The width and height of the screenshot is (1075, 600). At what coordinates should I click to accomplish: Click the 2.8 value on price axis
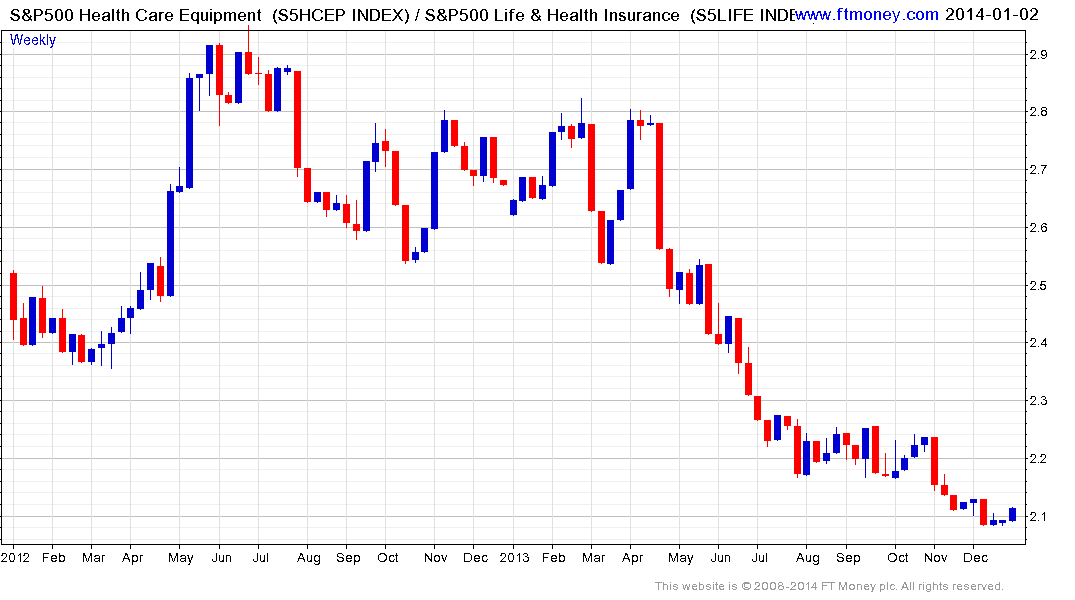point(1038,112)
